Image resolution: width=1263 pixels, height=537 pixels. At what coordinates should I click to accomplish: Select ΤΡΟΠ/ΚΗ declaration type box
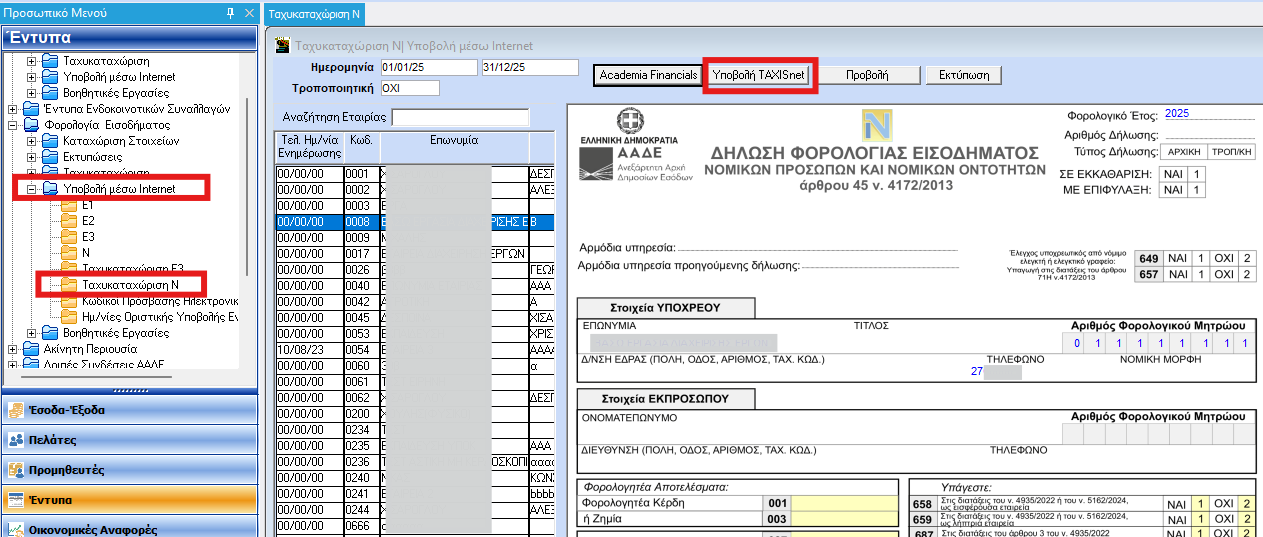[x=1230, y=152]
